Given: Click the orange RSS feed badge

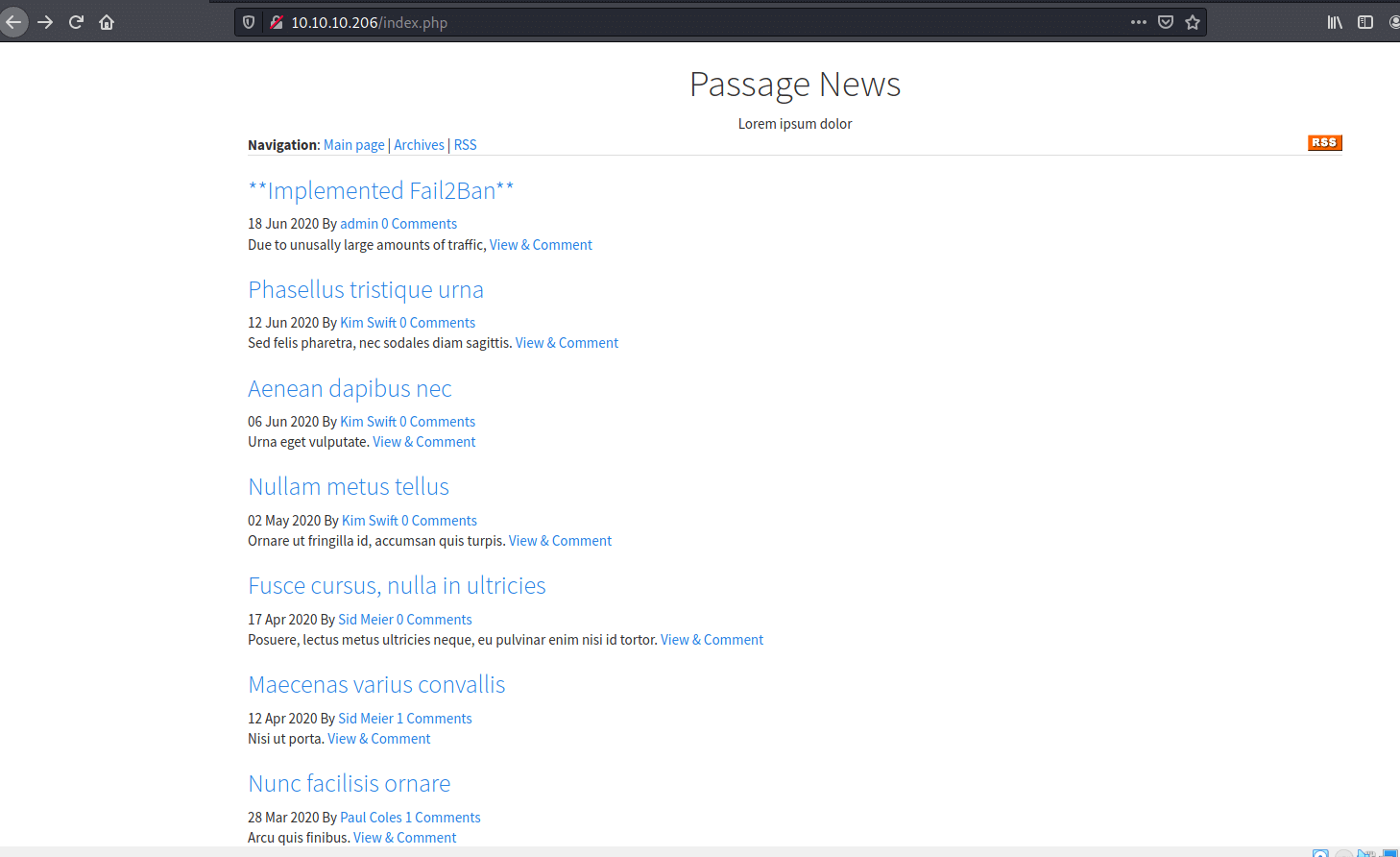Looking at the screenshot, I should (1324, 142).
